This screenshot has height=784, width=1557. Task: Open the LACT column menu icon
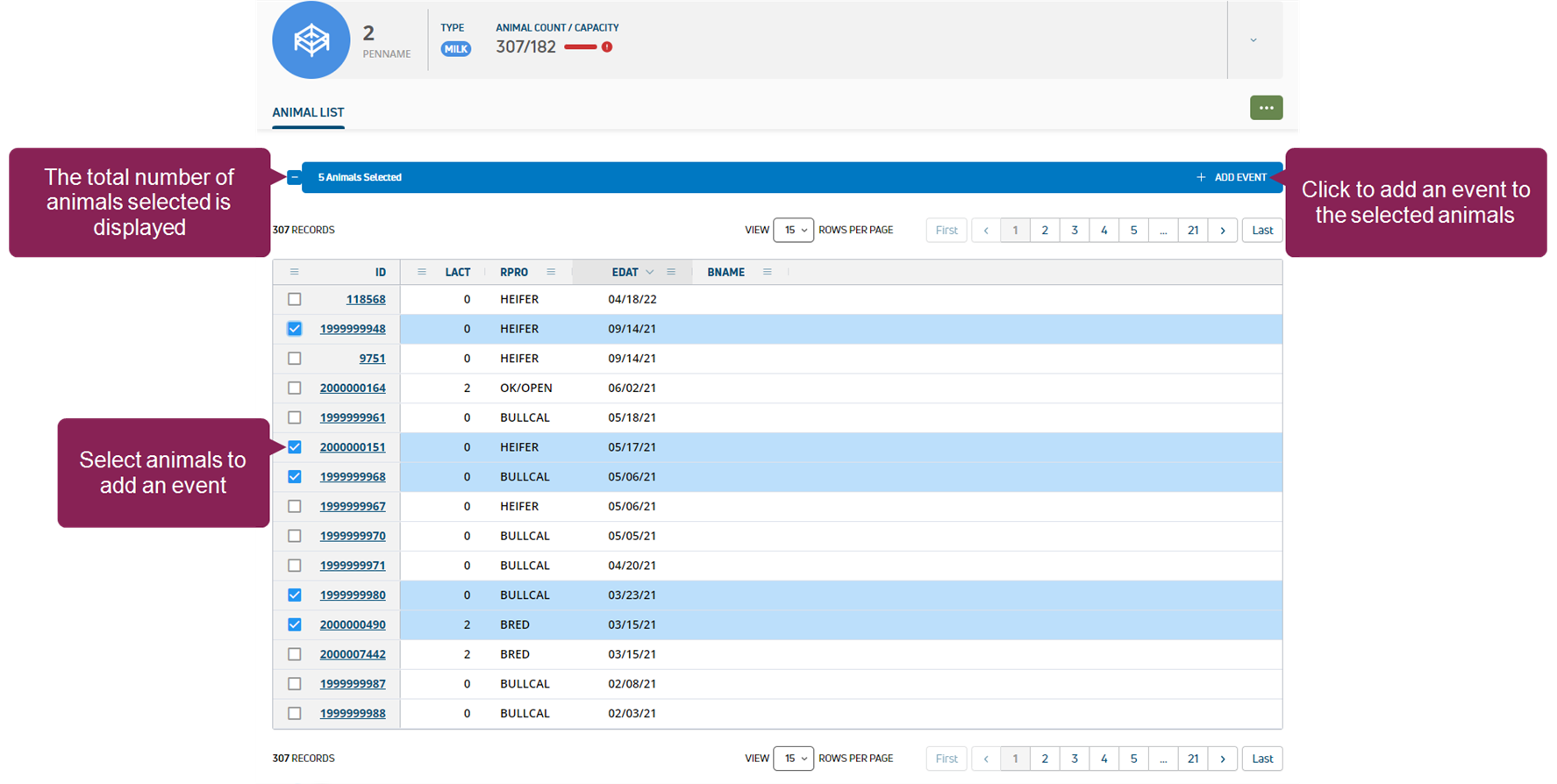point(422,272)
